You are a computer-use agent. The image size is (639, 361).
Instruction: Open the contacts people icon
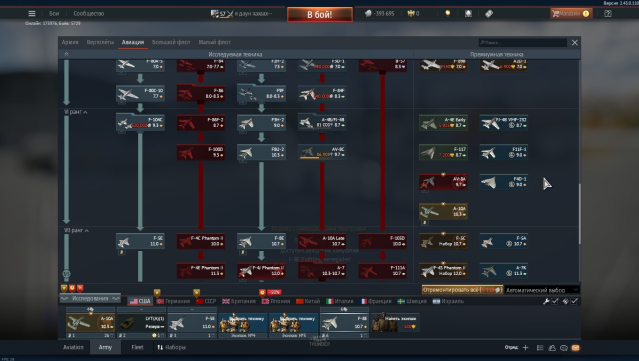(552, 348)
